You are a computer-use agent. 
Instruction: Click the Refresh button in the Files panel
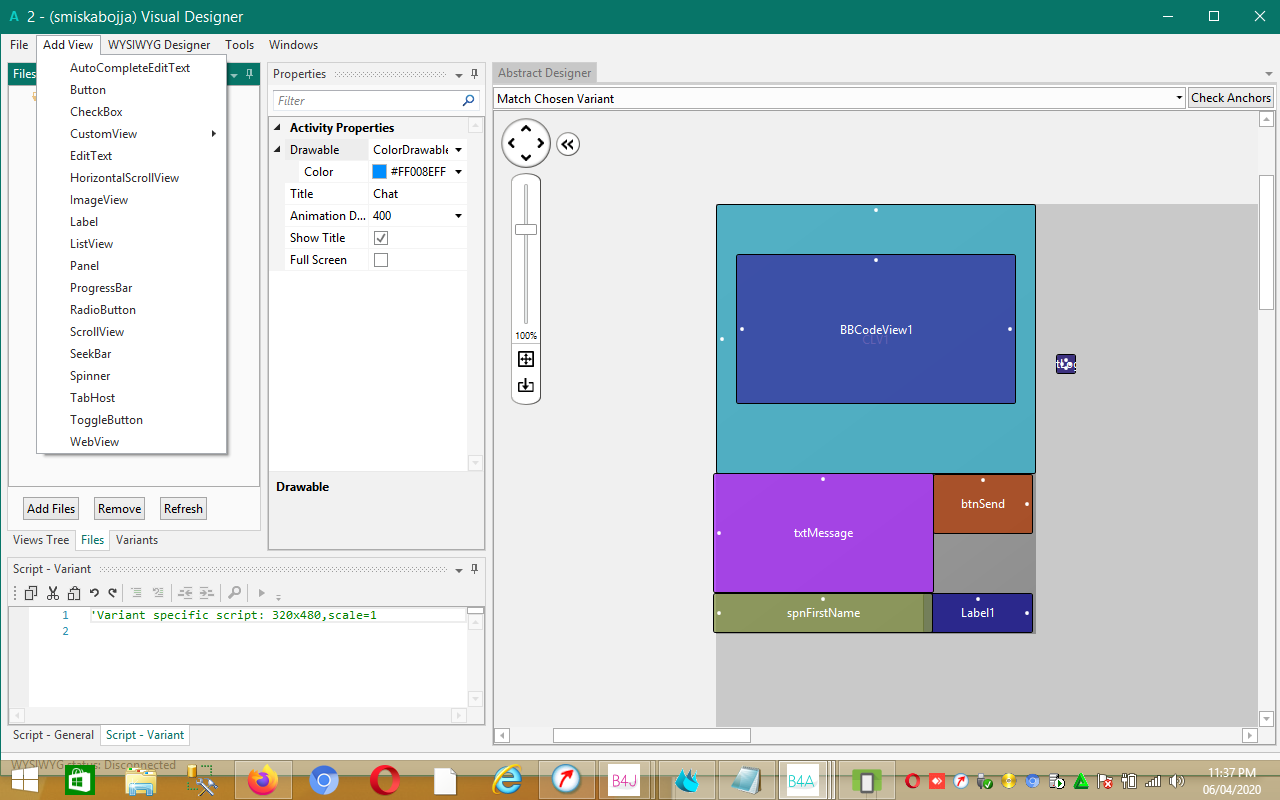pyautogui.click(x=182, y=508)
